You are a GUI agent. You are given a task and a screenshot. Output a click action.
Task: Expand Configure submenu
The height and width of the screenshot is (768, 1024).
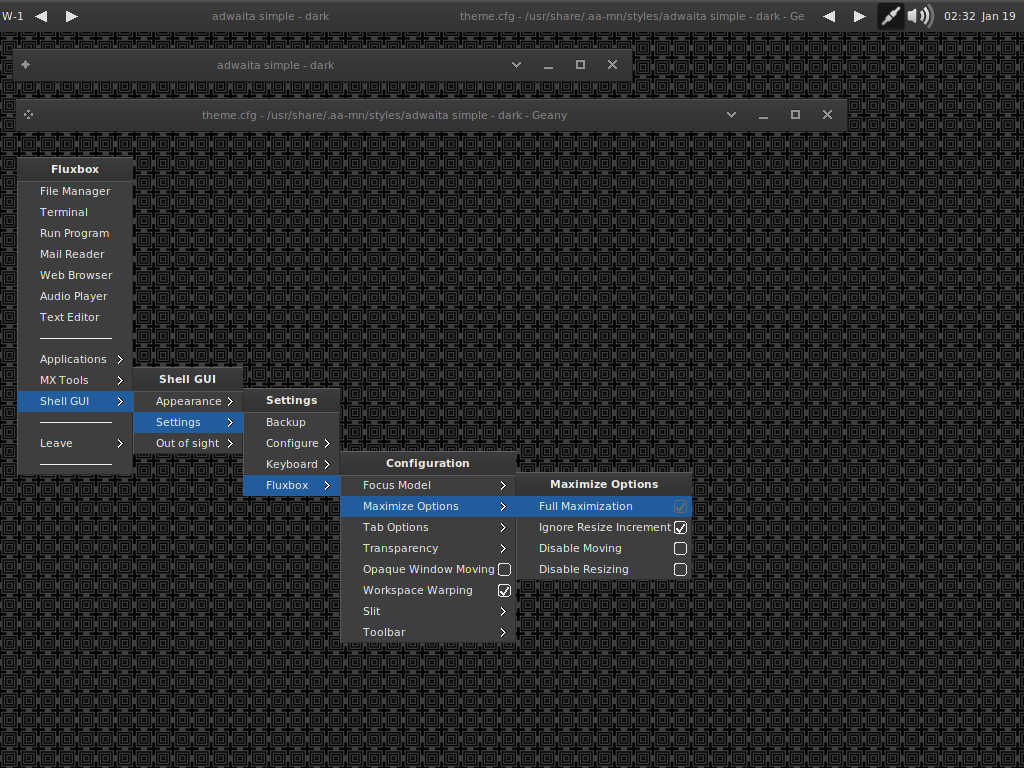point(291,443)
